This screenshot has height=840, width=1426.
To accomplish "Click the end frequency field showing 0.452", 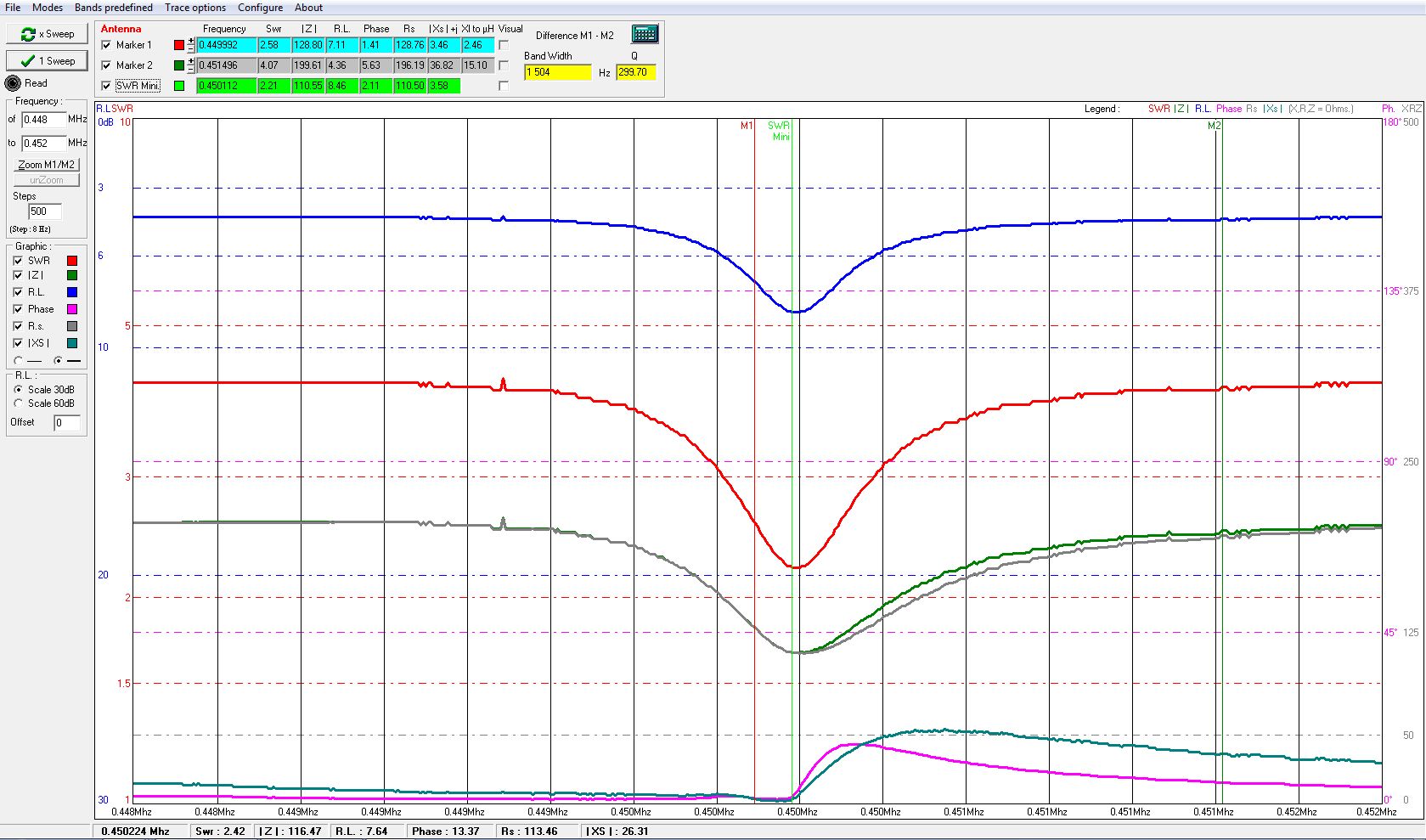I will click(x=43, y=144).
